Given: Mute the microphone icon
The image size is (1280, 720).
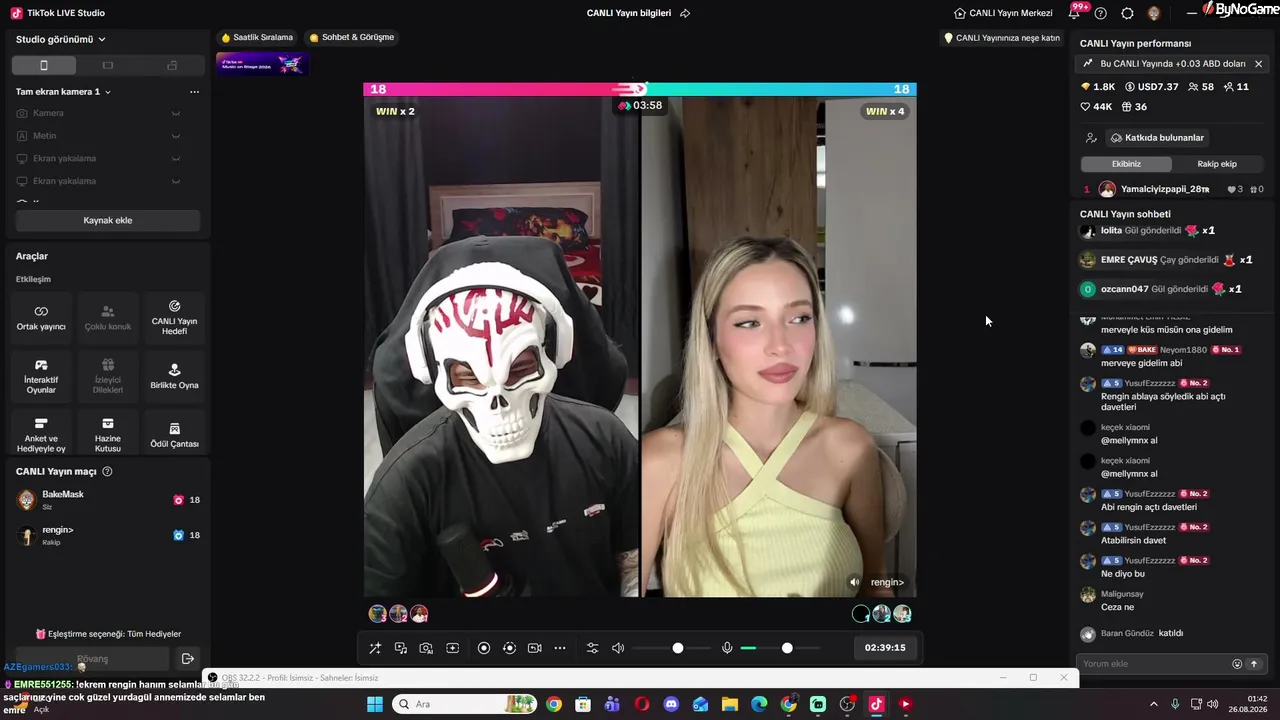Looking at the screenshot, I should pos(727,648).
